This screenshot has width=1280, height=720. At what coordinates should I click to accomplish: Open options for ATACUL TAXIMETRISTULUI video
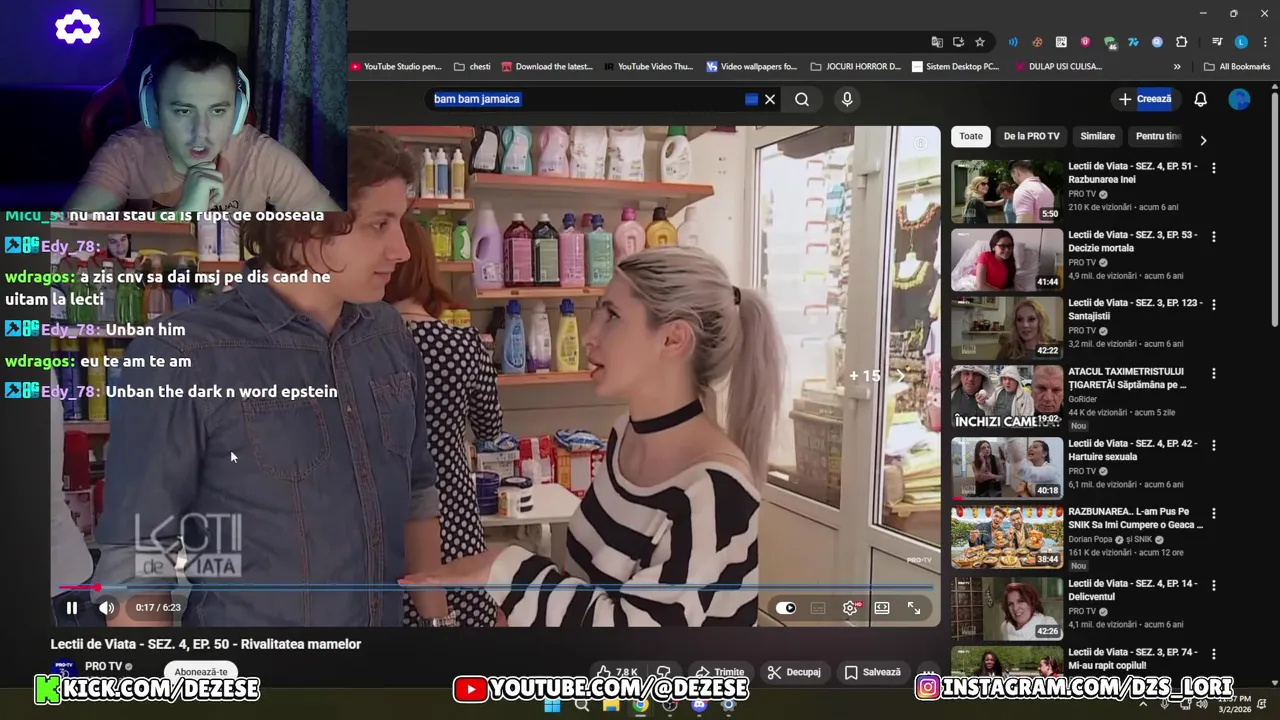(x=1214, y=373)
